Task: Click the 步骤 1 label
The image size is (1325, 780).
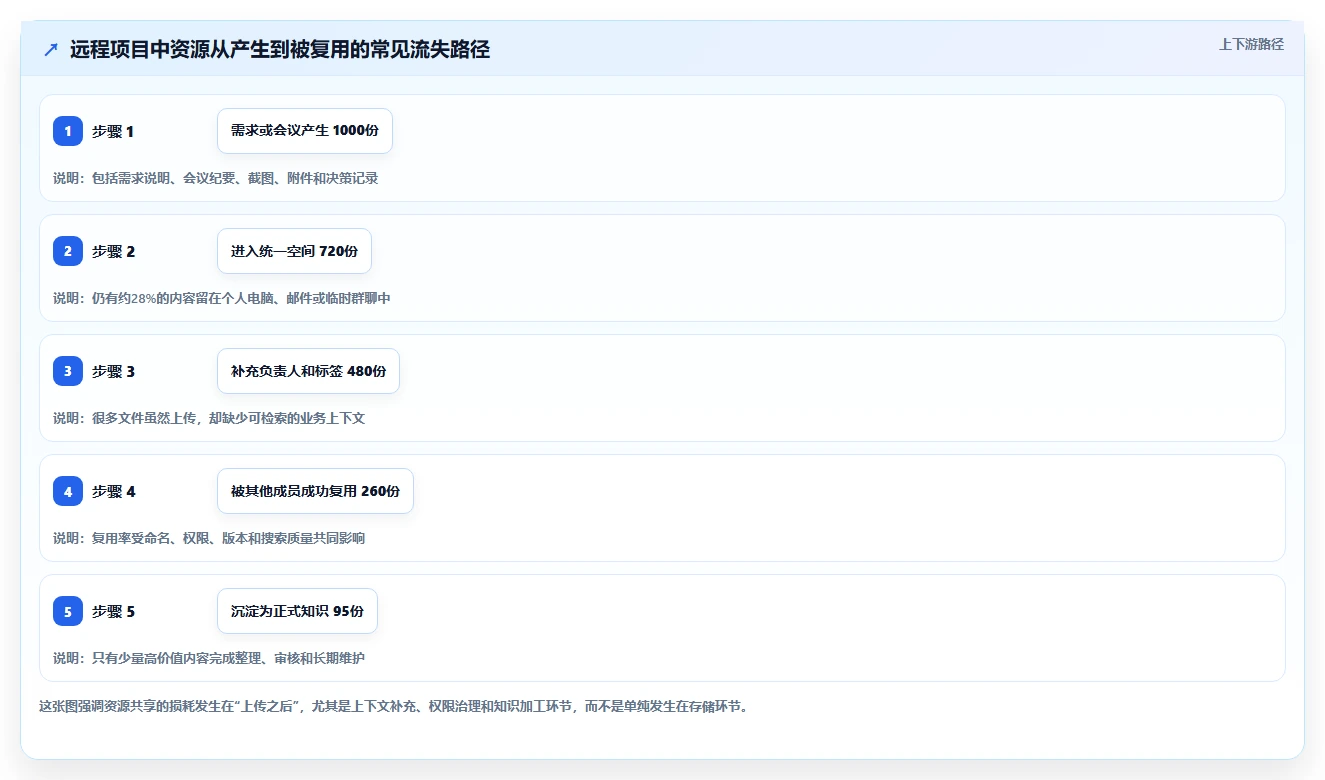Action: 113,131
